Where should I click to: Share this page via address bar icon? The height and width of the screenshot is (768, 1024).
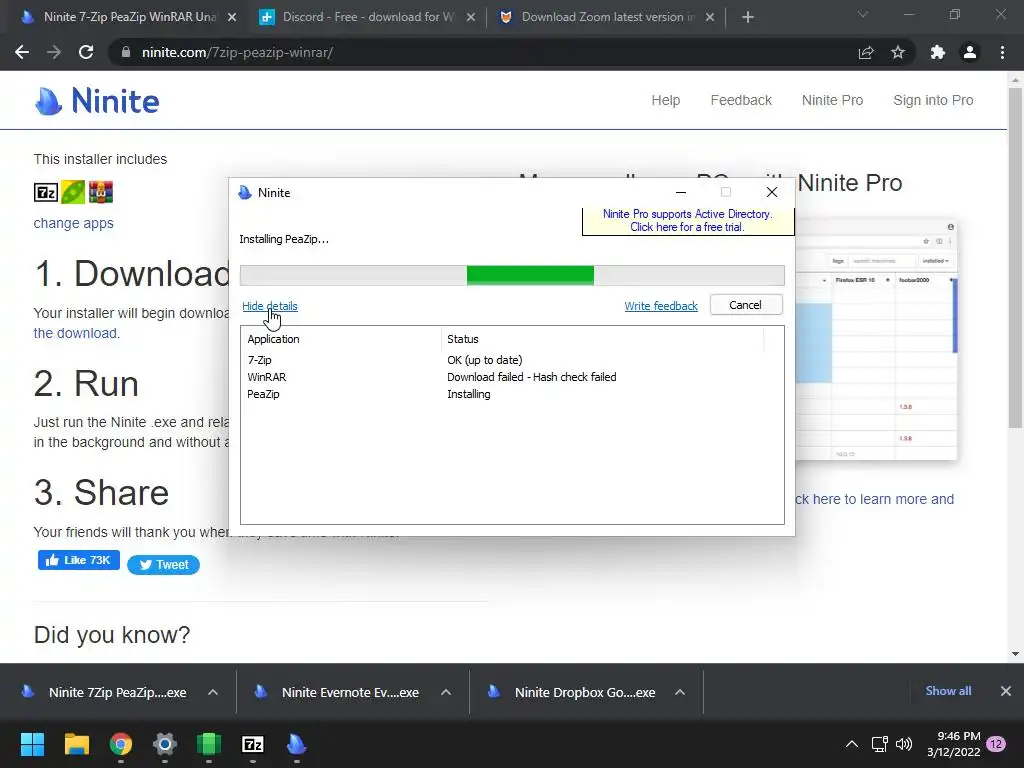(866, 52)
